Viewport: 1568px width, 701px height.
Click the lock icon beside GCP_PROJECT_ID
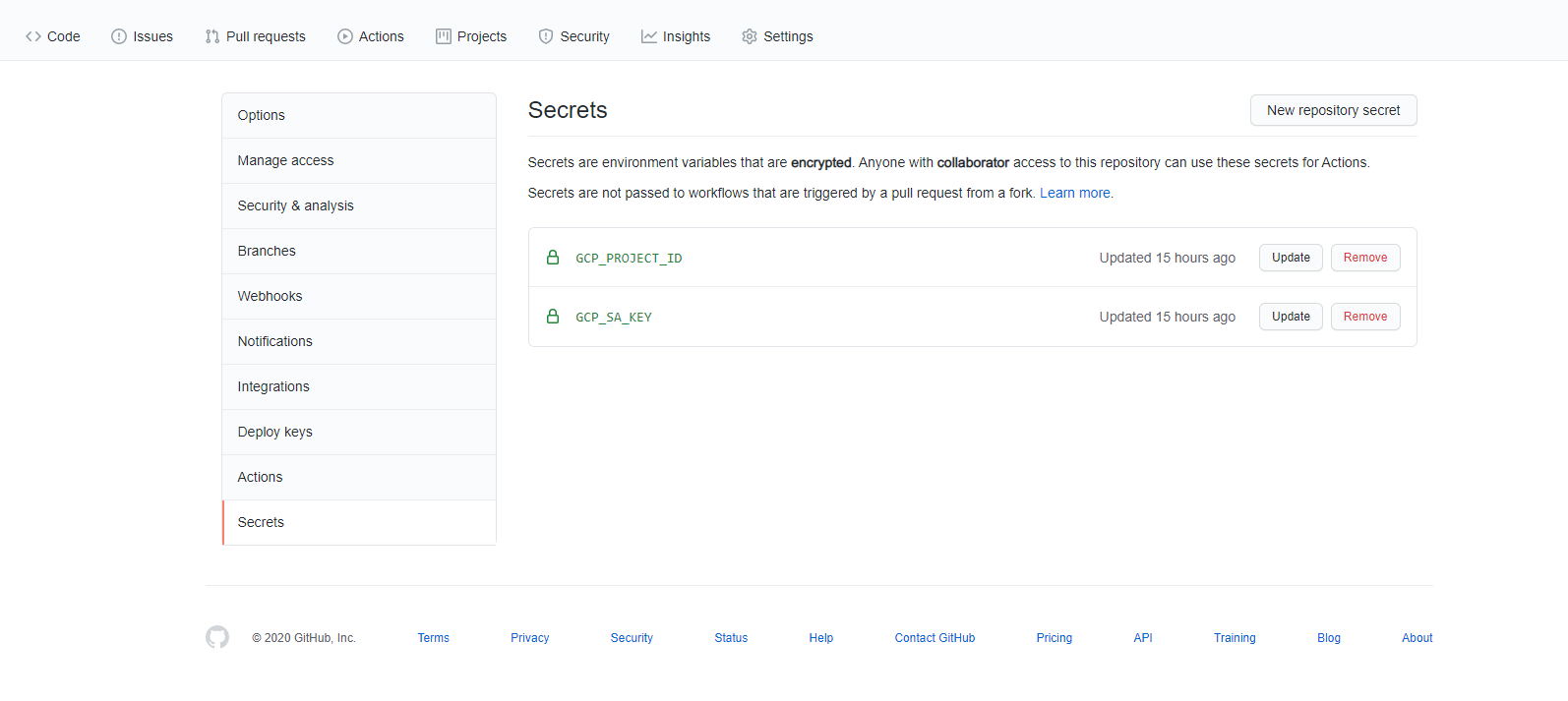coord(553,258)
